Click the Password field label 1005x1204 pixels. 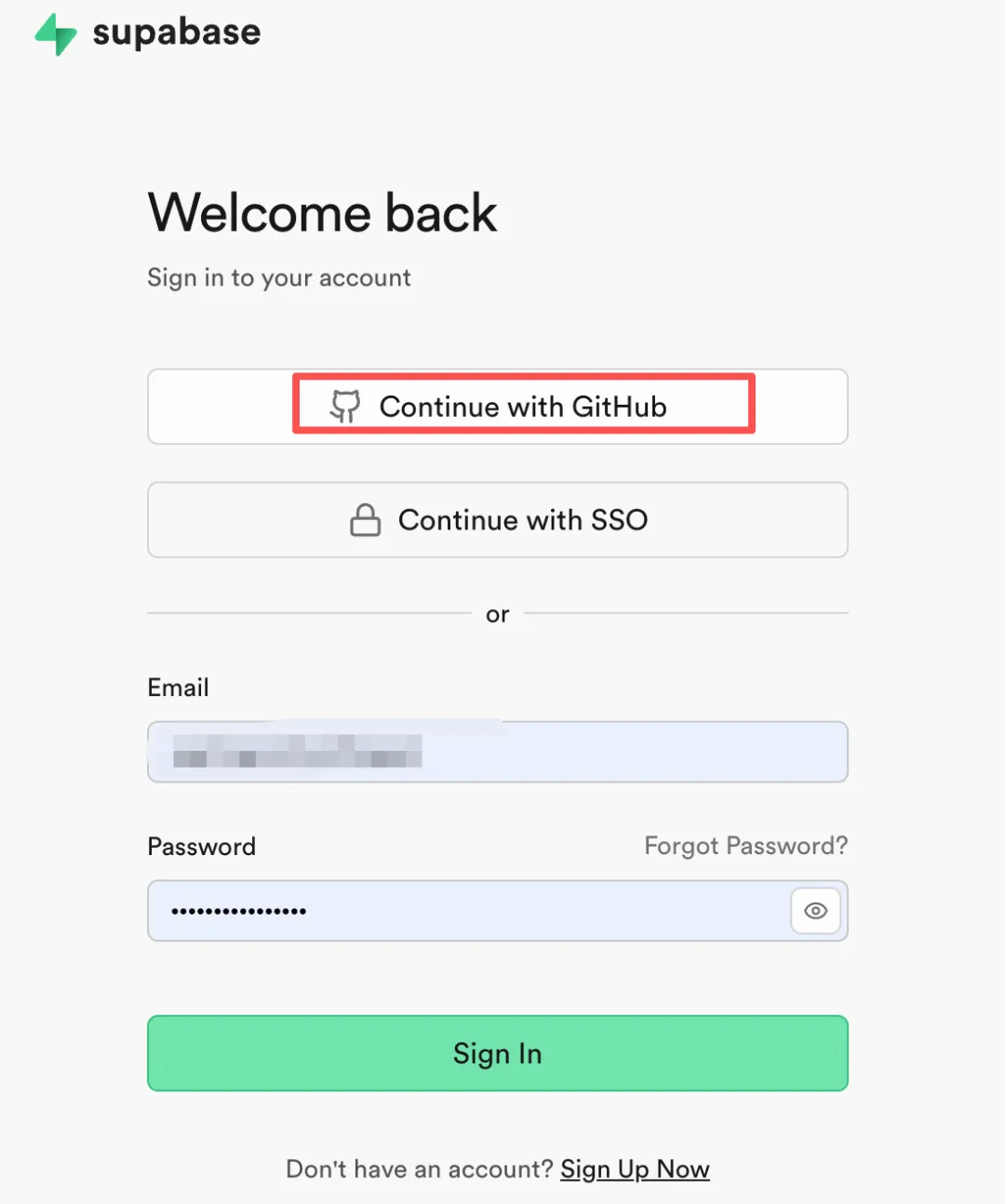(x=201, y=847)
